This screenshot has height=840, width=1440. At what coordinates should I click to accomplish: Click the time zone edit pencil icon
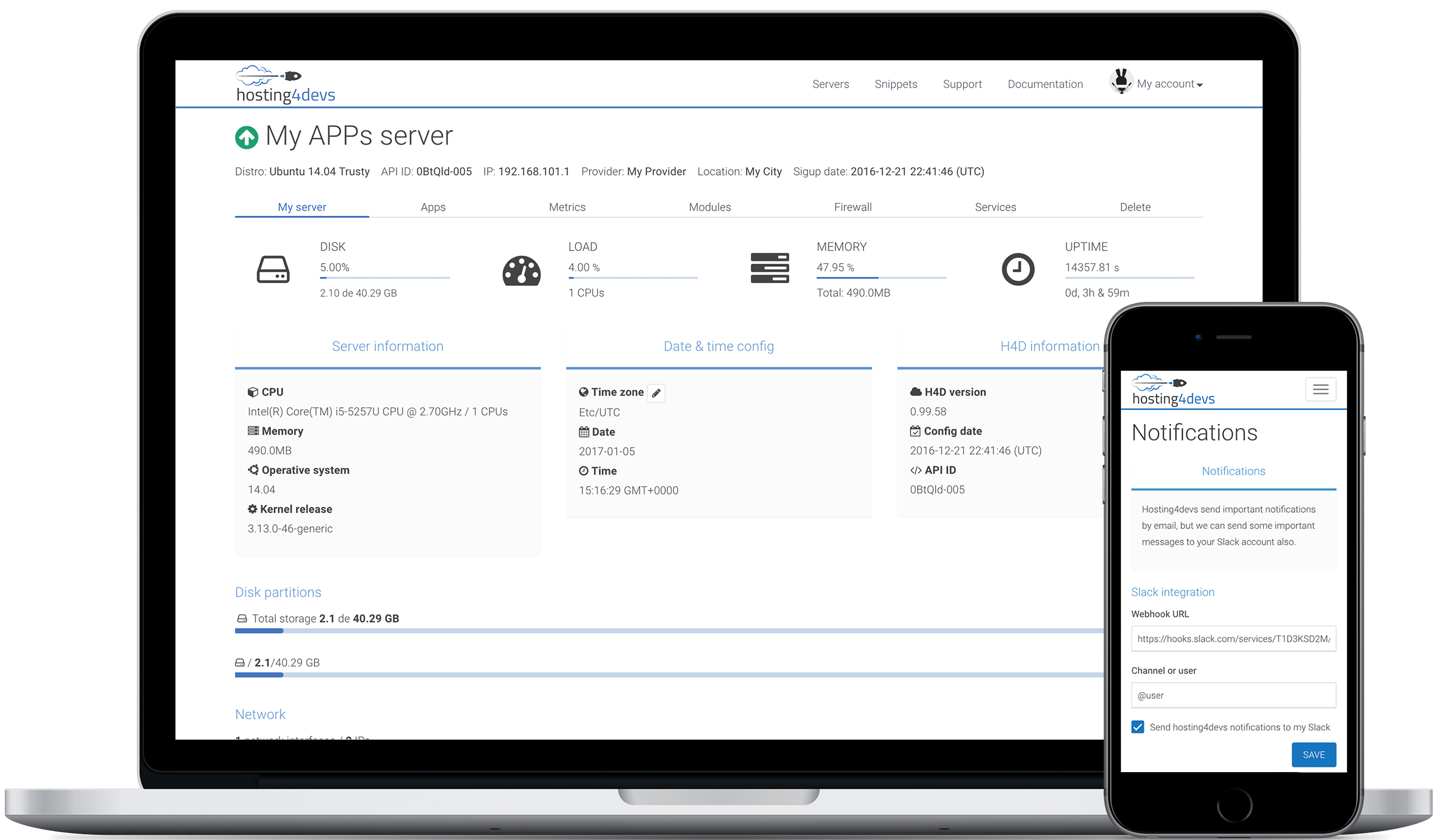[656, 393]
